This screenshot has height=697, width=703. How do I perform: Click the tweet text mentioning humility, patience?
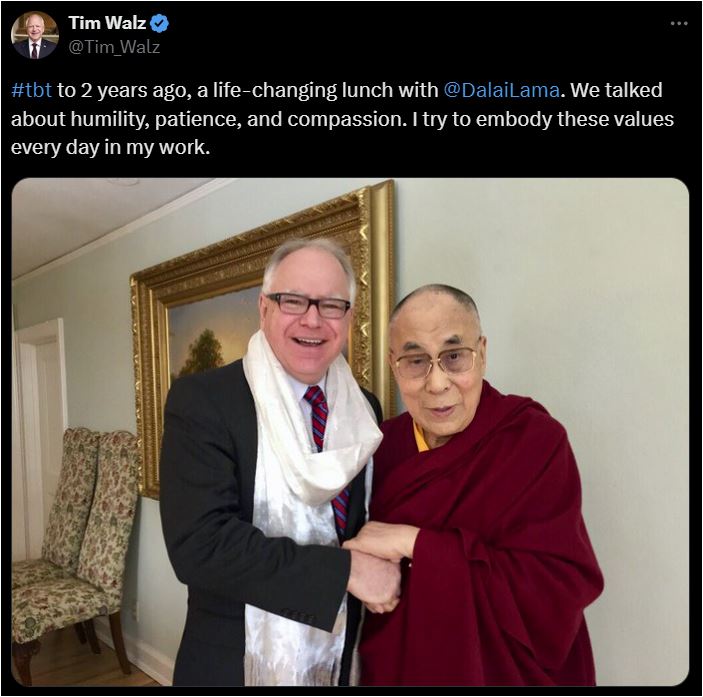(342, 119)
